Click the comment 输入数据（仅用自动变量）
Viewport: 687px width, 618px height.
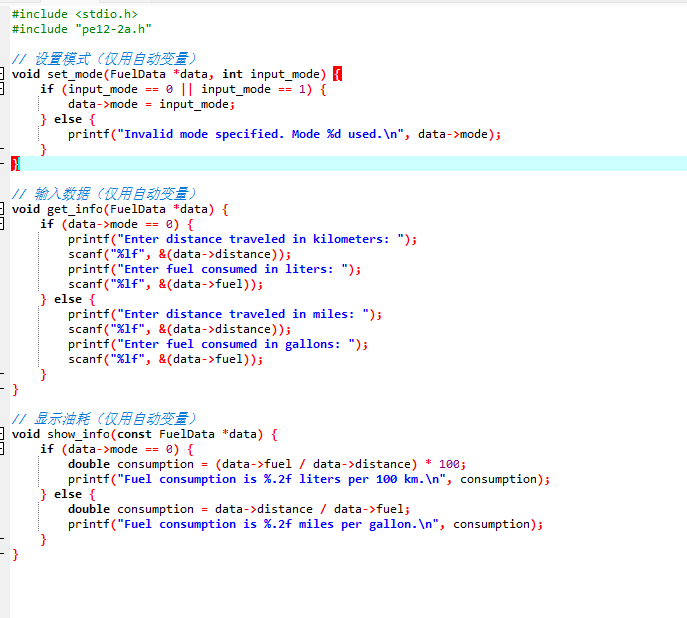pos(104,194)
